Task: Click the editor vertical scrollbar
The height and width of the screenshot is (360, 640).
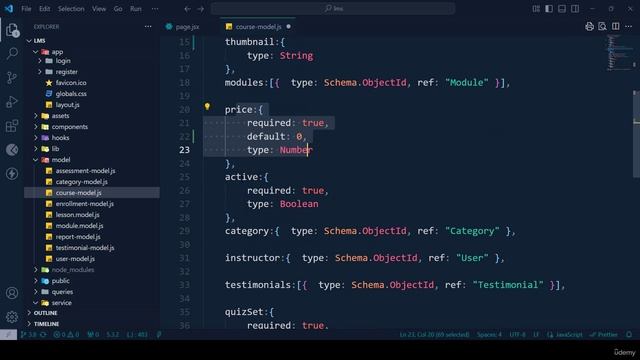Action: [x=636, y=134]
